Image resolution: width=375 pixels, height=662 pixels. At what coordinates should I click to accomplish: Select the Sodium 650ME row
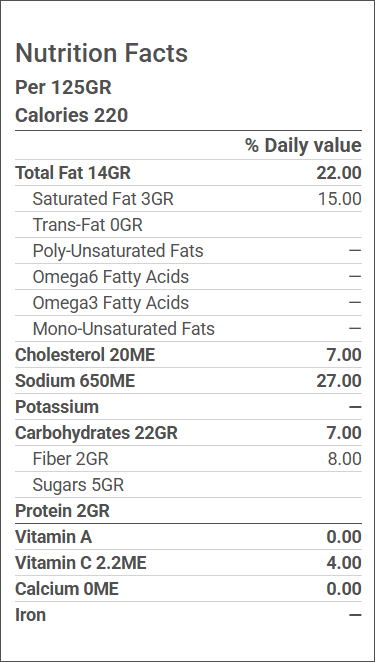click(x=188, y=381)
